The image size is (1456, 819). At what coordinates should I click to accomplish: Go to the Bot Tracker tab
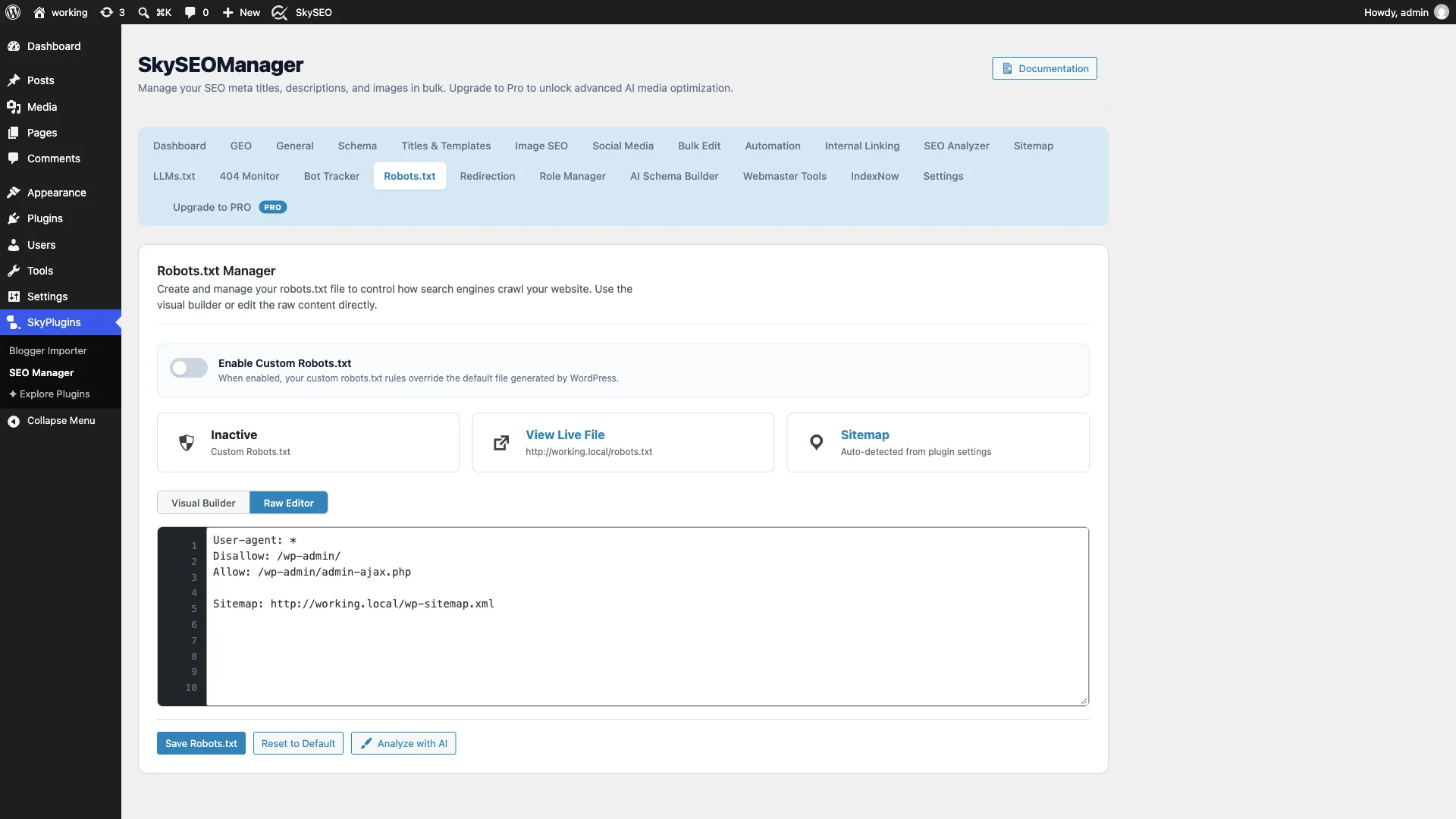331,176
